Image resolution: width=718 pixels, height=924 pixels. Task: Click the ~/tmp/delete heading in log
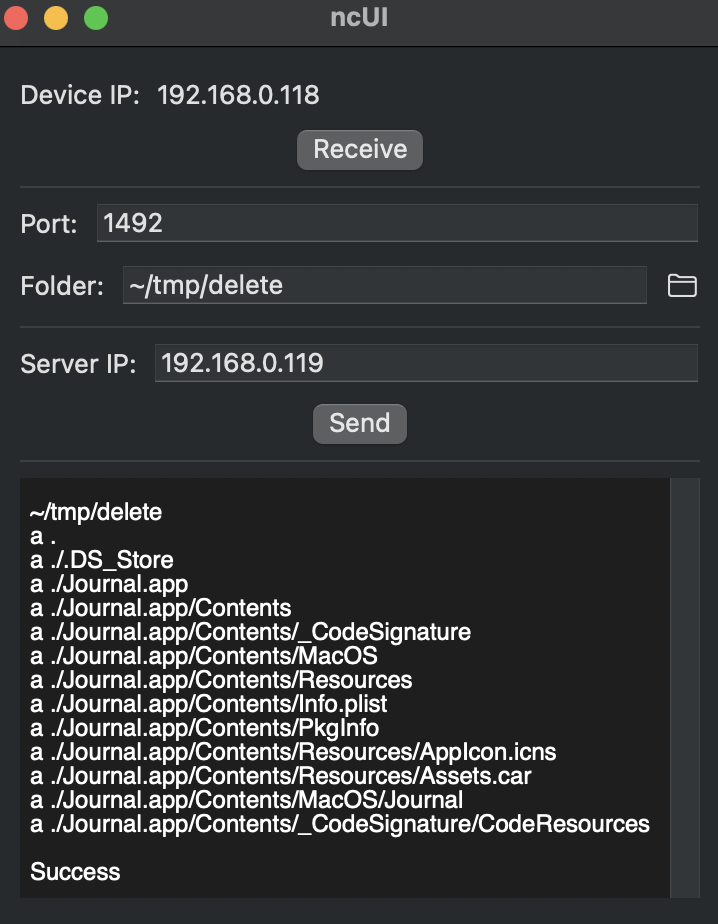click(x=95, y=512)
